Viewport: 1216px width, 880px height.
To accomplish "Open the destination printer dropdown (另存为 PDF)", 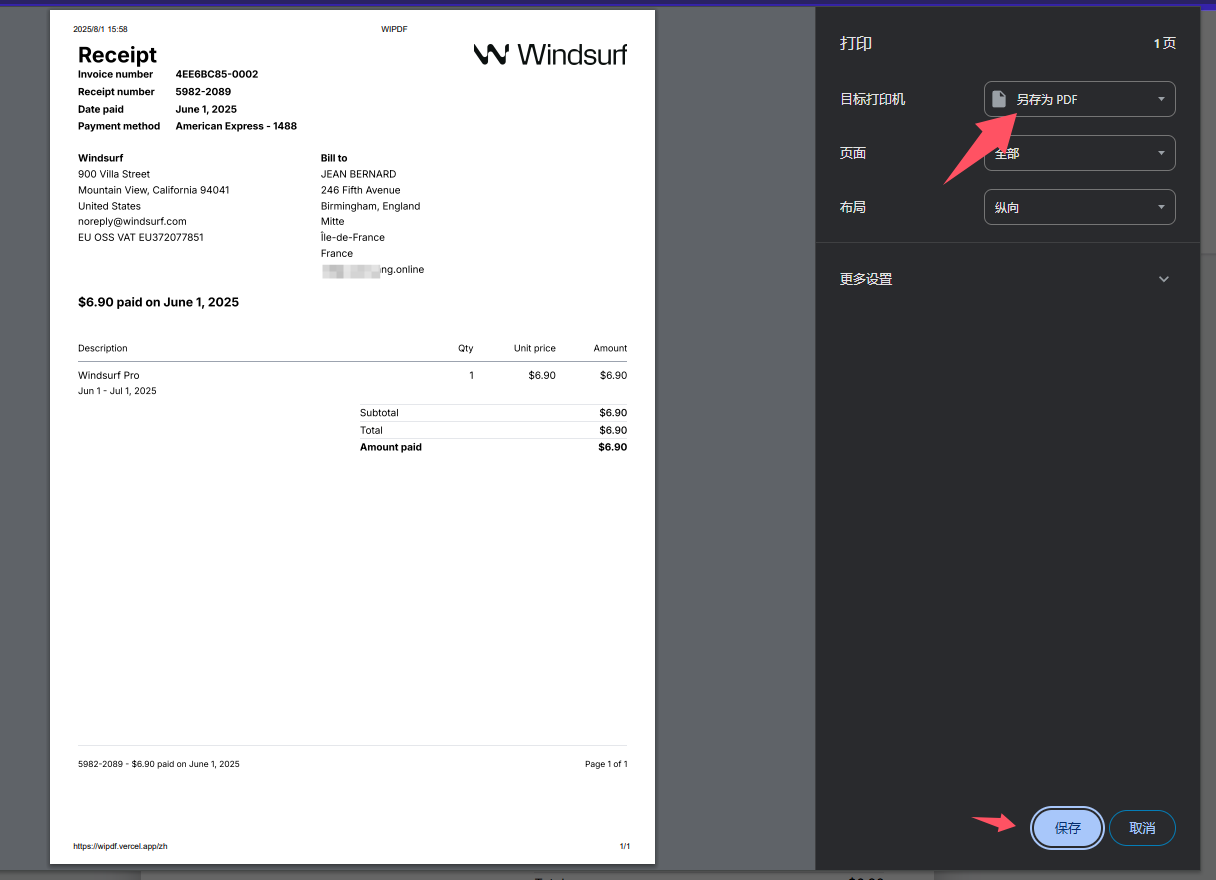I will pos(1079,99).
